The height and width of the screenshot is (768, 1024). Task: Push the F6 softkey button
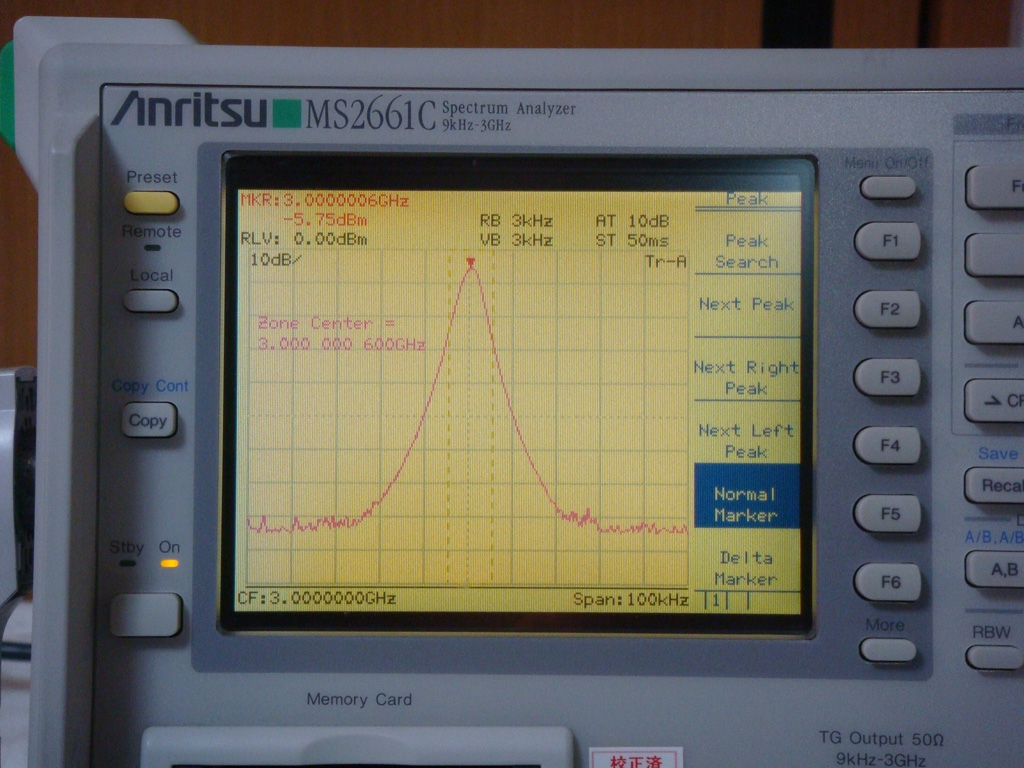click(888, 582)
